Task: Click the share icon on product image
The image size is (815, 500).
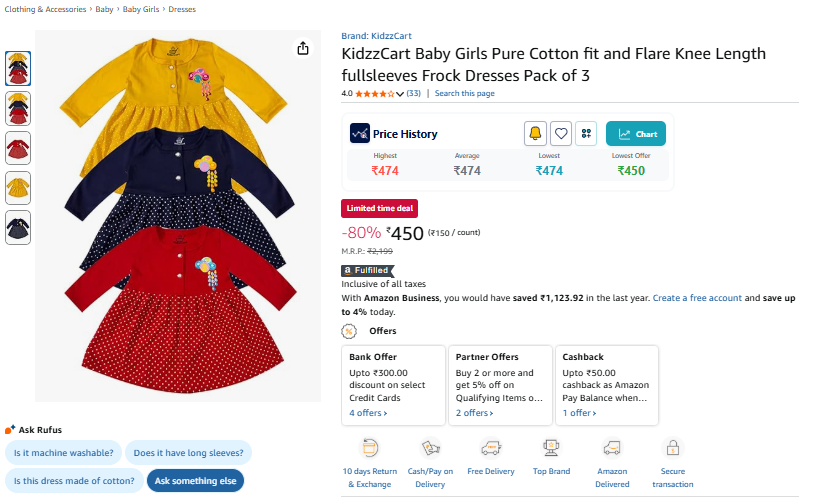Action: pos(303,49)
